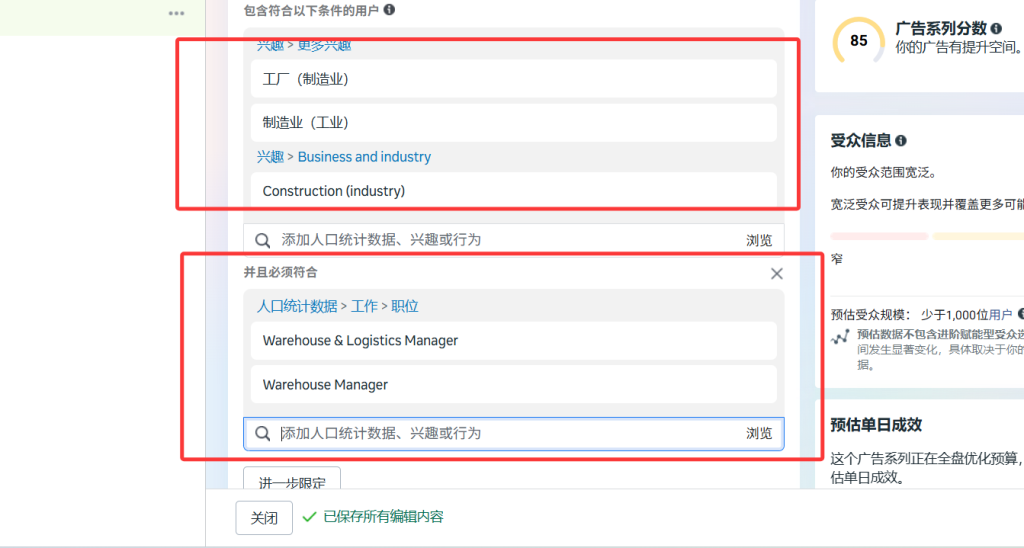This screenshot has height=548, width=1024.
Task: Open the three-dot more options menu
Action: (x=177, y=13)
